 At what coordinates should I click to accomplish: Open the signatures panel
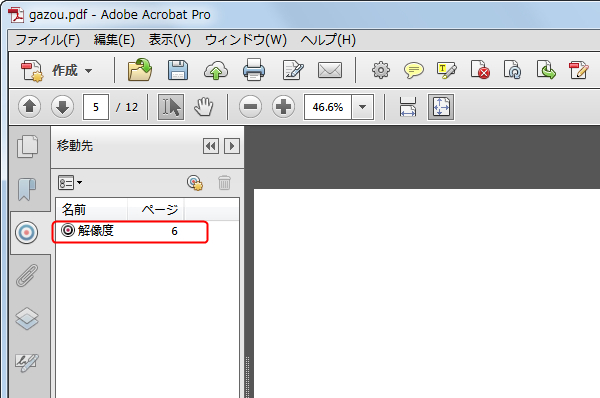pyautogui.click(x=27, y=362)
